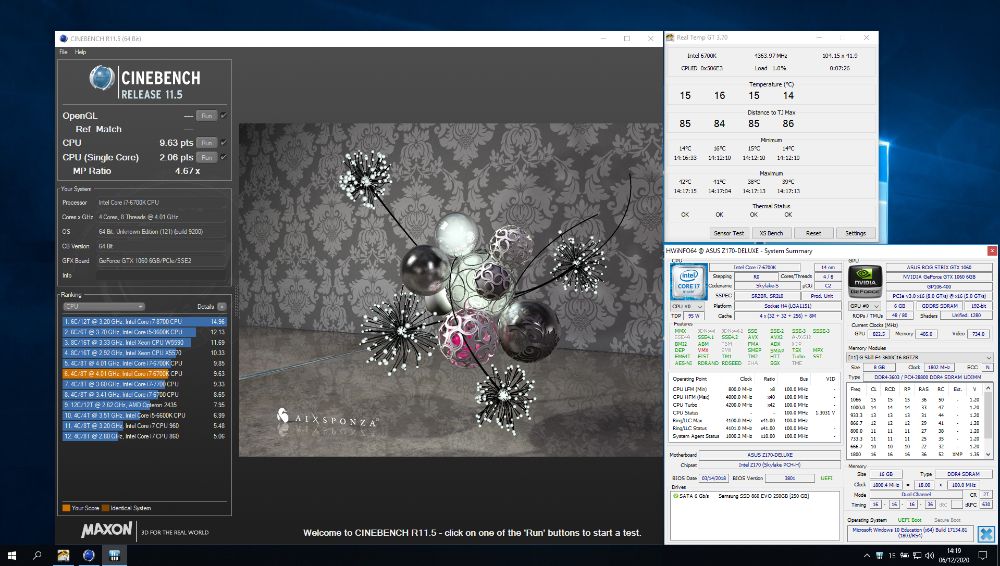Click the Intel Z170 chipset field
Viewport: 1000px width, 566px height.
[x=770, y=465]
